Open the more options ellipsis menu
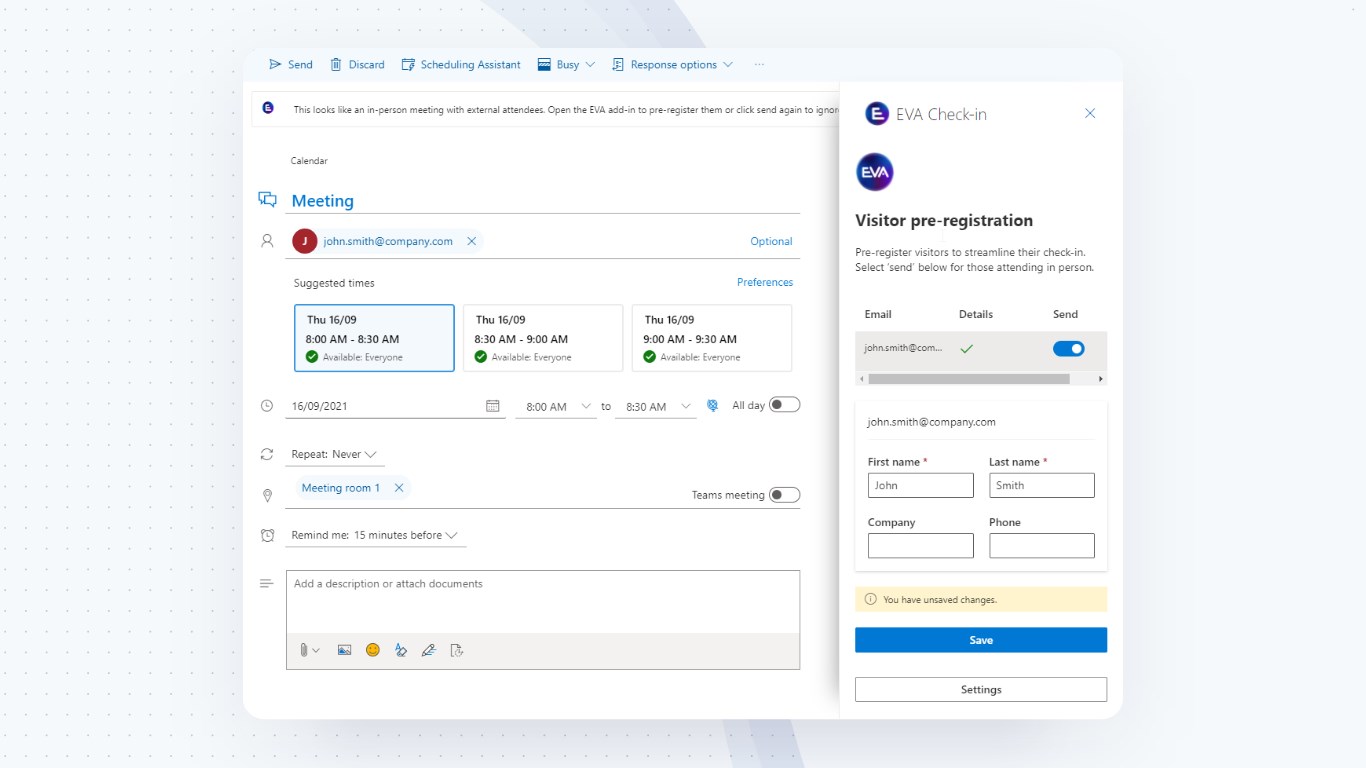Screen dimensions: 1366x768 coord(759,64)
